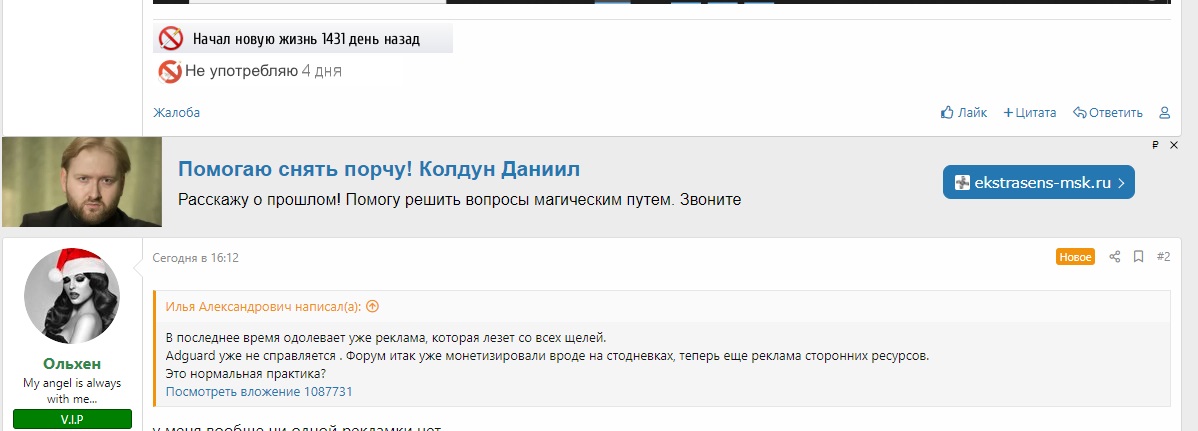This screenshot has height=431, width=1198.
Task: Like the first post with Лайк
Action: (963, 112)
